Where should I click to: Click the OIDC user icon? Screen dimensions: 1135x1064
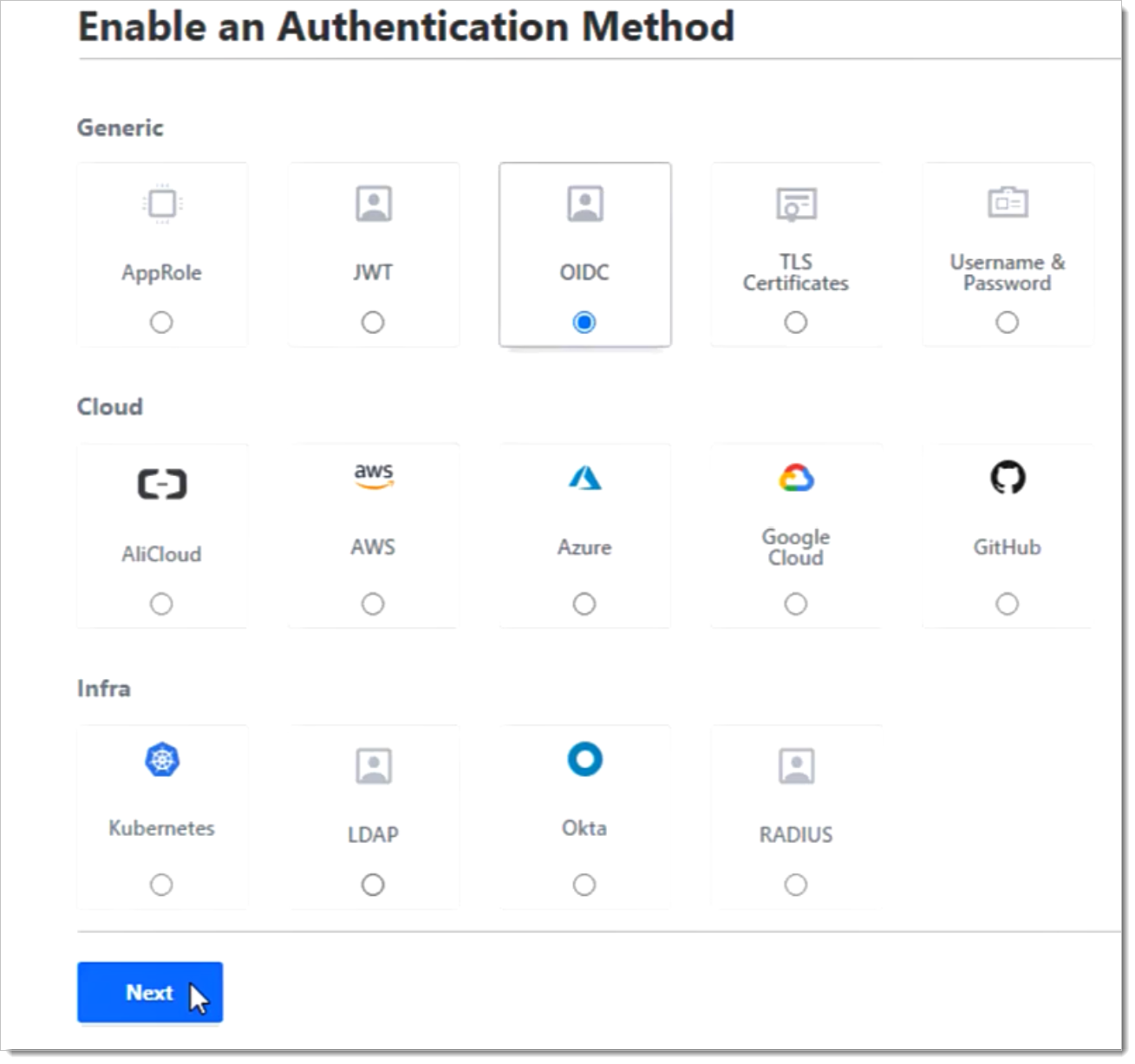[x=585, y=204]
